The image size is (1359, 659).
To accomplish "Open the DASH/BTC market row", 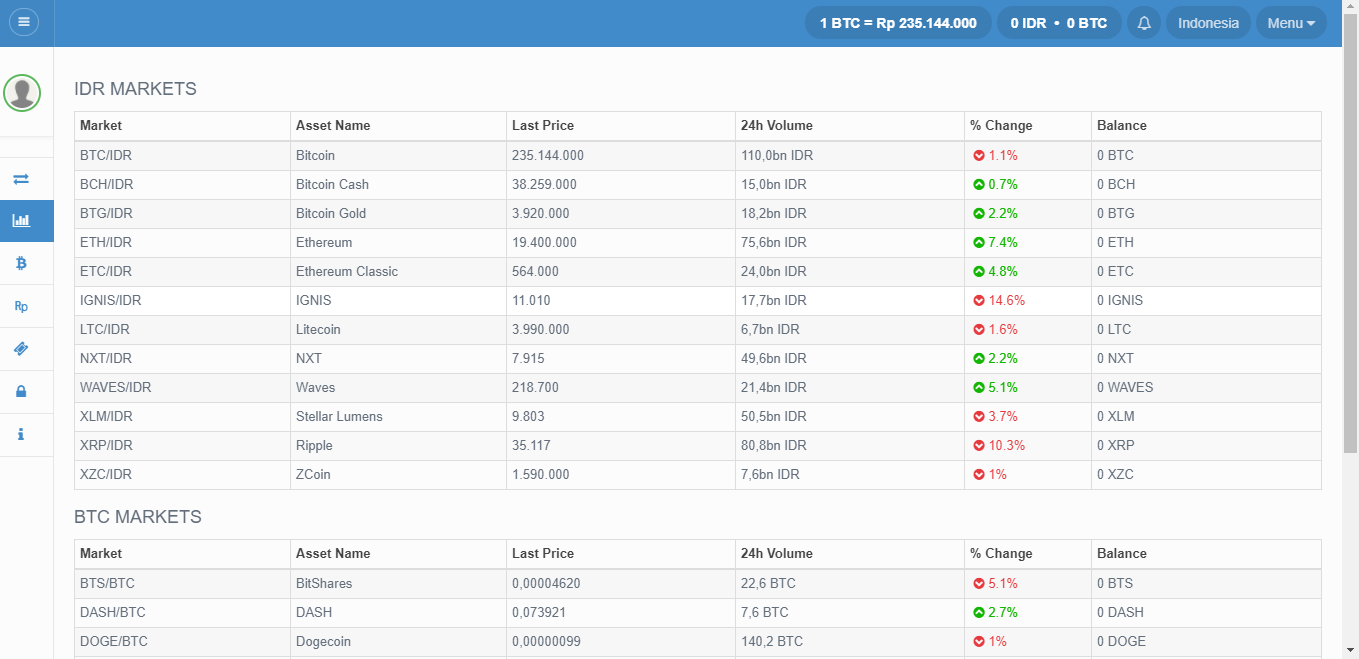I will tap(698, 613).
